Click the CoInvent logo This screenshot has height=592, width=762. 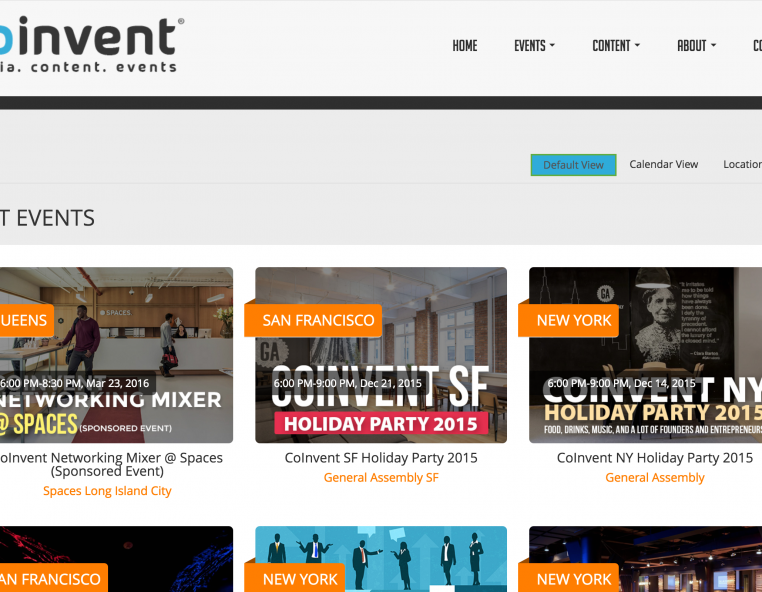pyautogui.click(x=90, y=43)
